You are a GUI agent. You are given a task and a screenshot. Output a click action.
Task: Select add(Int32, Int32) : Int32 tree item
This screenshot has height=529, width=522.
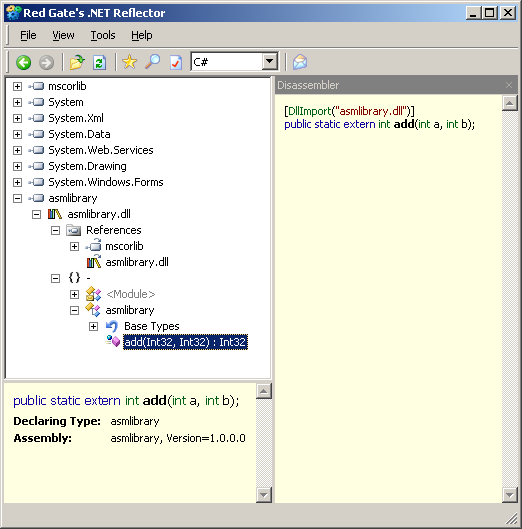[x=185, y=342]
